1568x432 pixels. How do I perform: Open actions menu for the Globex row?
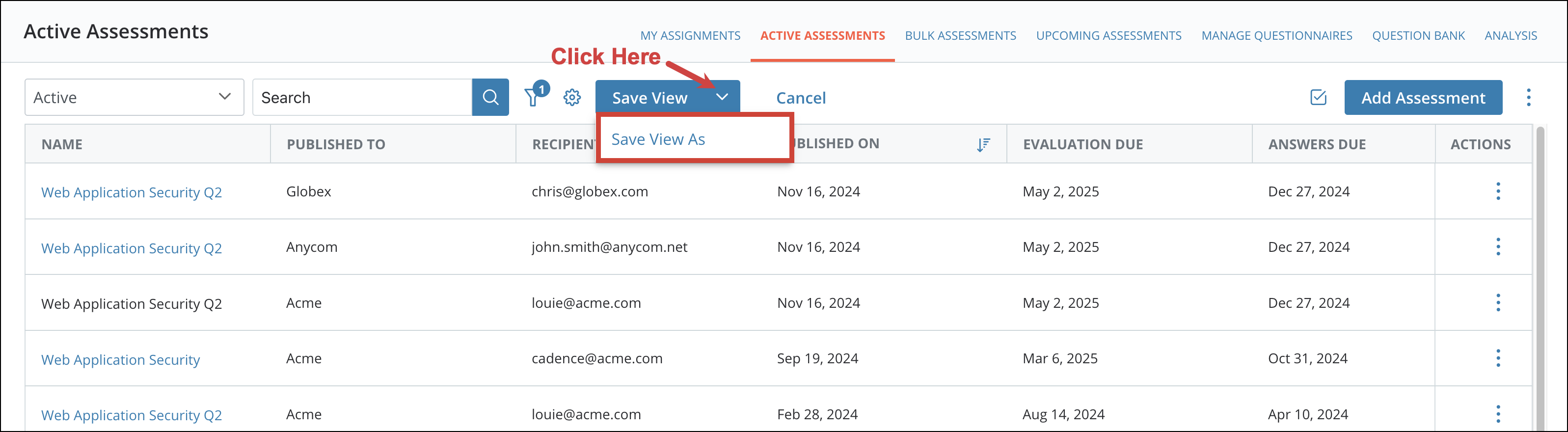coord(1497,191)
